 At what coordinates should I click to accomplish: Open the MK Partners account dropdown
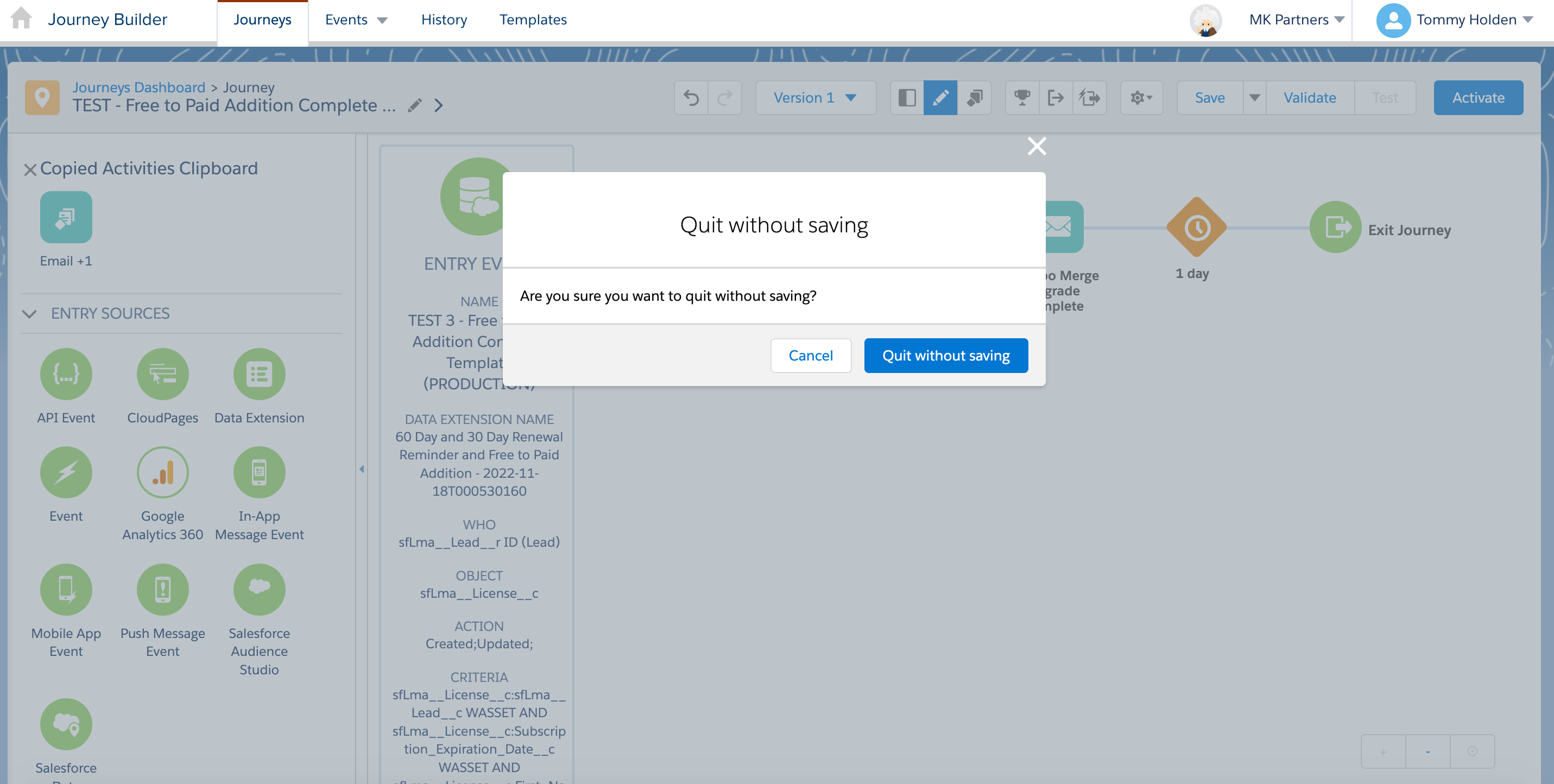(x=1297, y=20)
